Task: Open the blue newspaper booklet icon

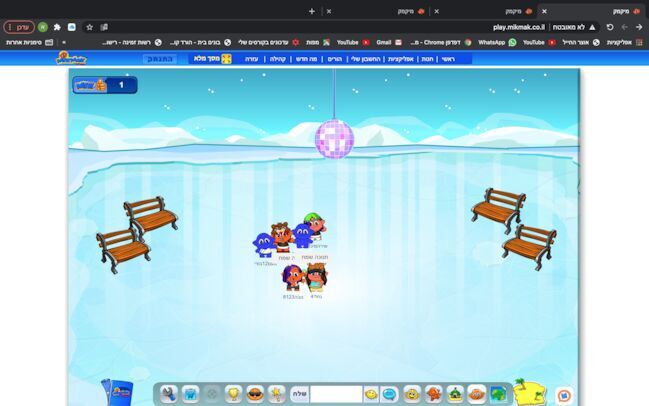Action: coord(117,392)
